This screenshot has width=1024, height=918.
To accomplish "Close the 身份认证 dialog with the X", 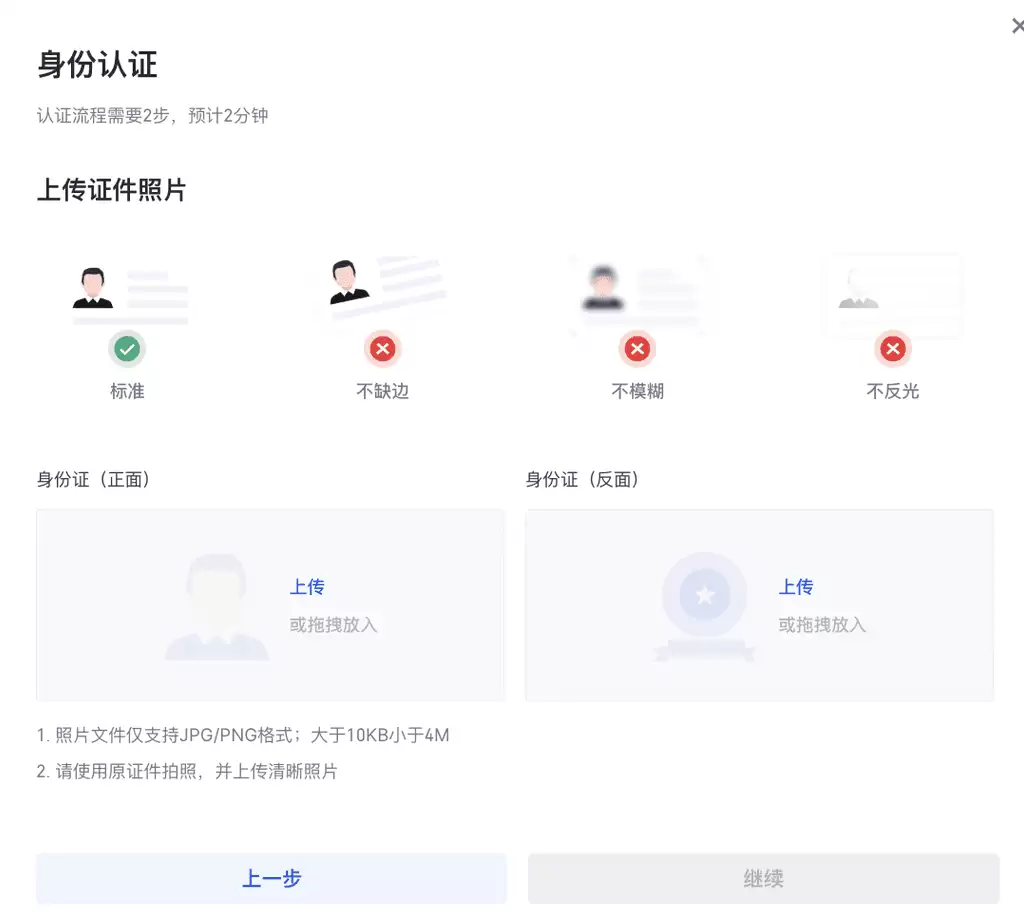I will click(1017, 25).
